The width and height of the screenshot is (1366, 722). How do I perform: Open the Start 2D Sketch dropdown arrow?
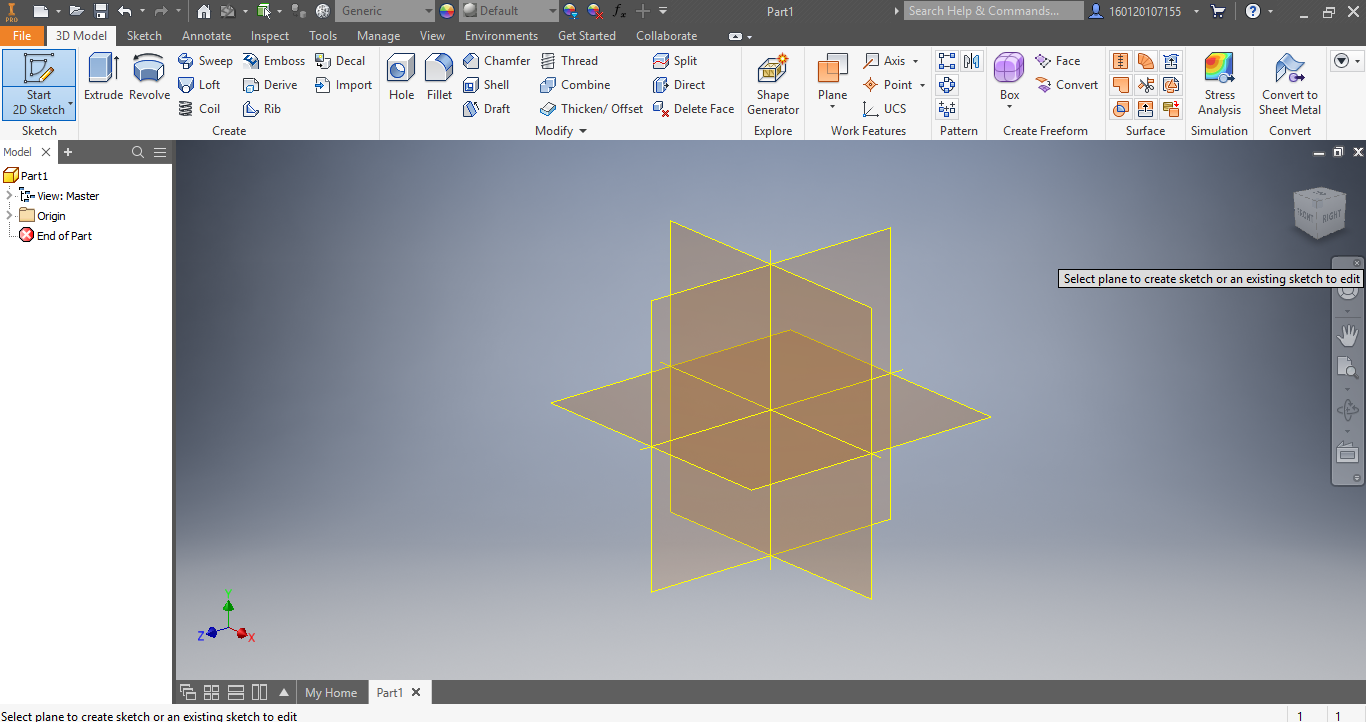(x=71, y=104)
